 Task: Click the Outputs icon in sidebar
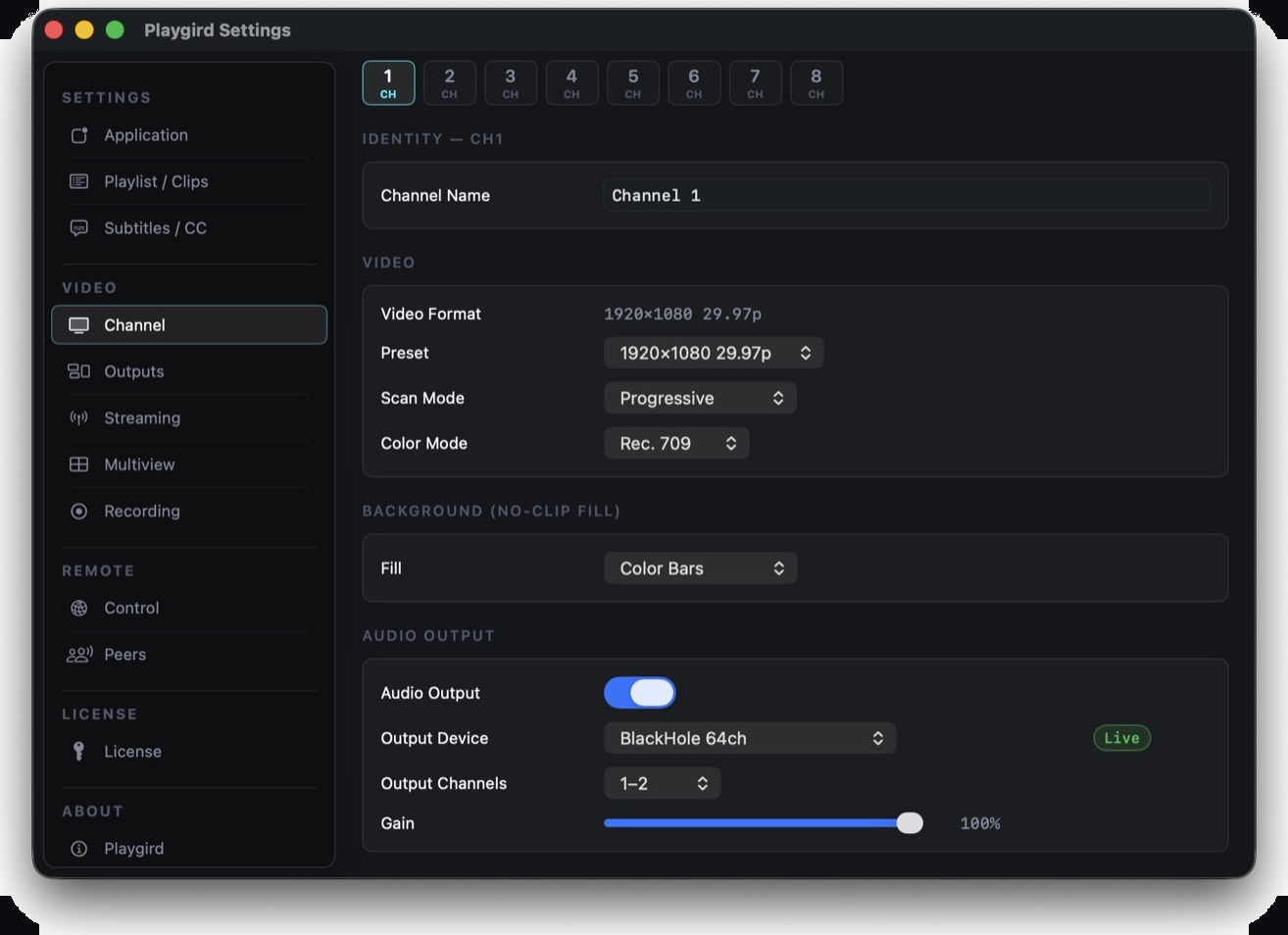(x=79, y=371)
